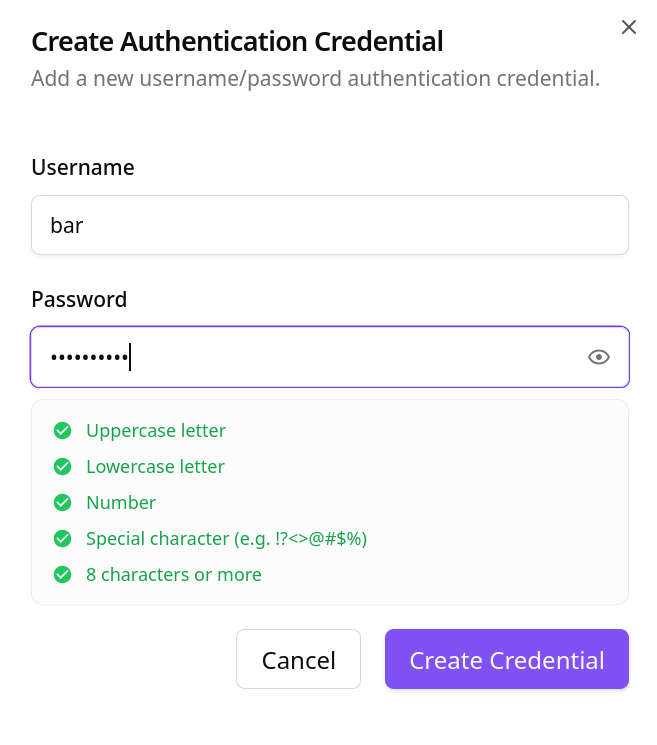
Task: Show the password with the eye icon
Action: [x=599, y=357]
